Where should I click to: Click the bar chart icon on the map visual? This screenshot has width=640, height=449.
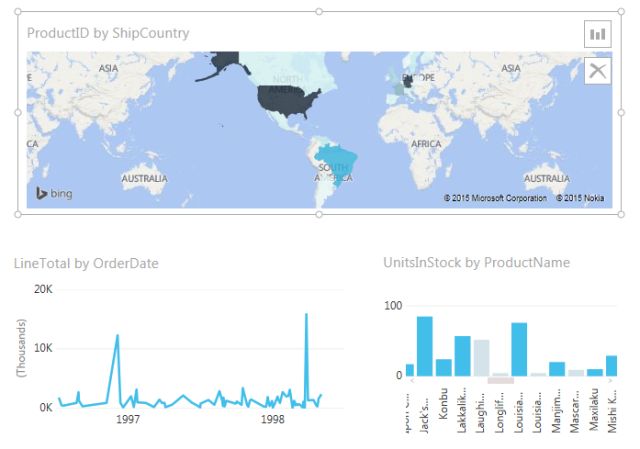coord(597,34)
